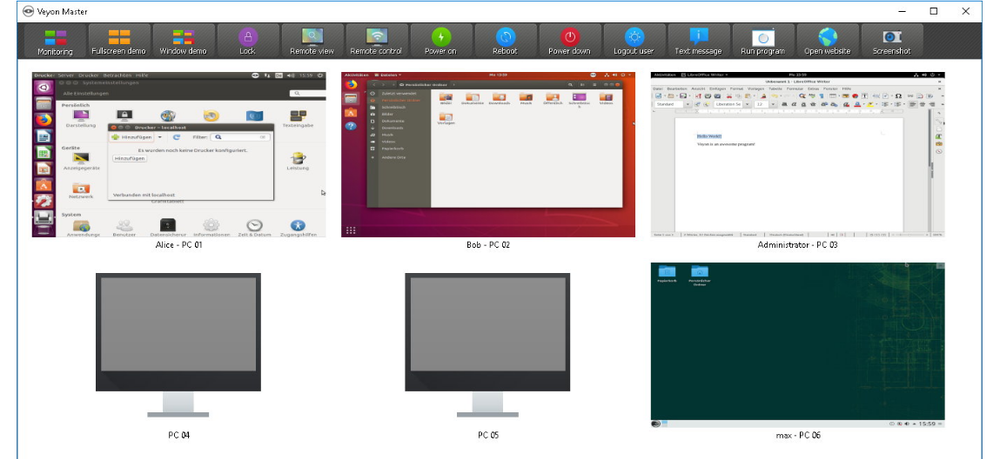Select Administrator - PC 03 screen thumbnail
The width and height of the screenshot is (1000, 459).
click(x=797, y=154)
